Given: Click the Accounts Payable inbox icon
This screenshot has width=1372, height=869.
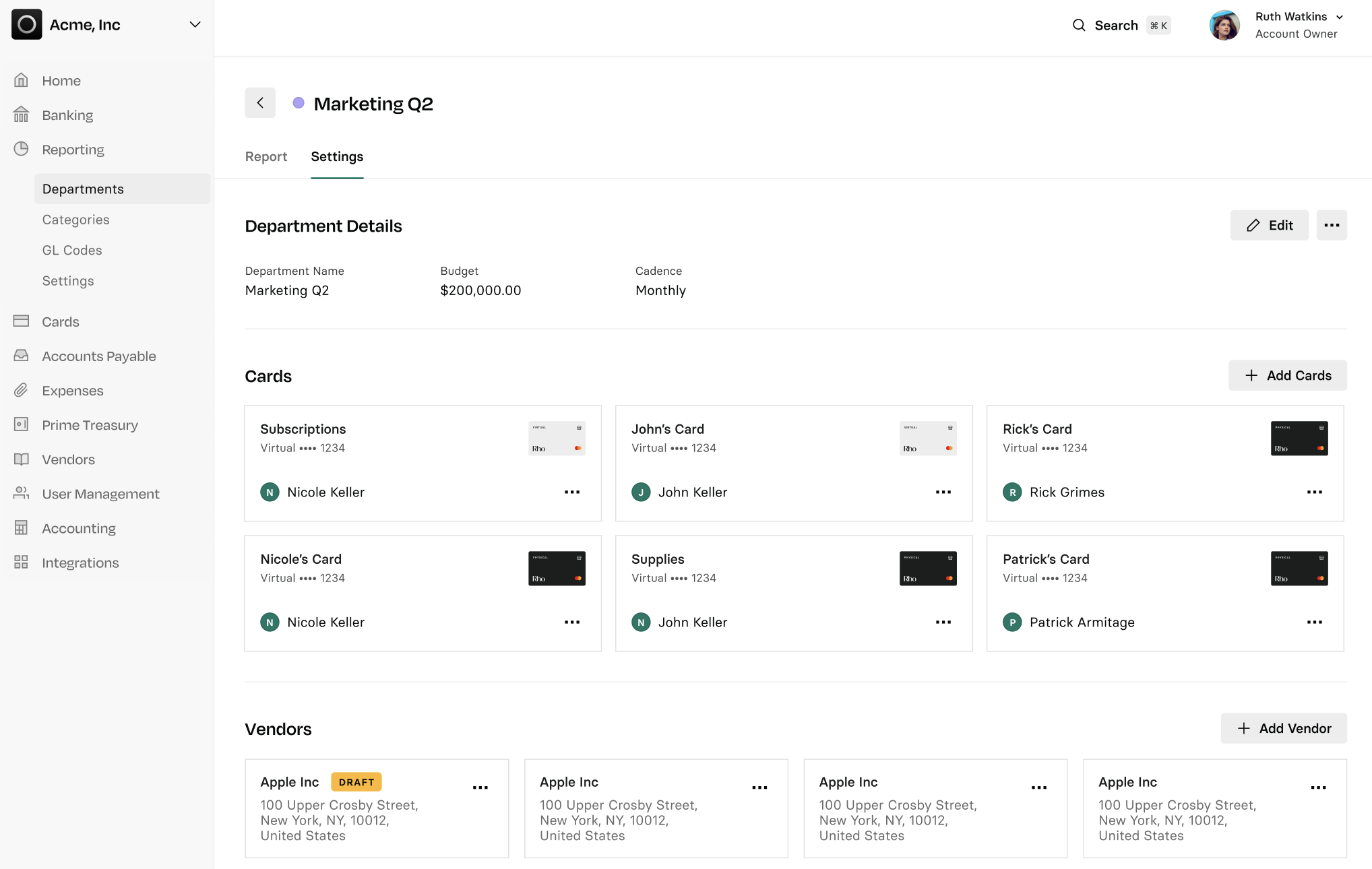Looking at the screenshot, I should click(x=21, y=356).
